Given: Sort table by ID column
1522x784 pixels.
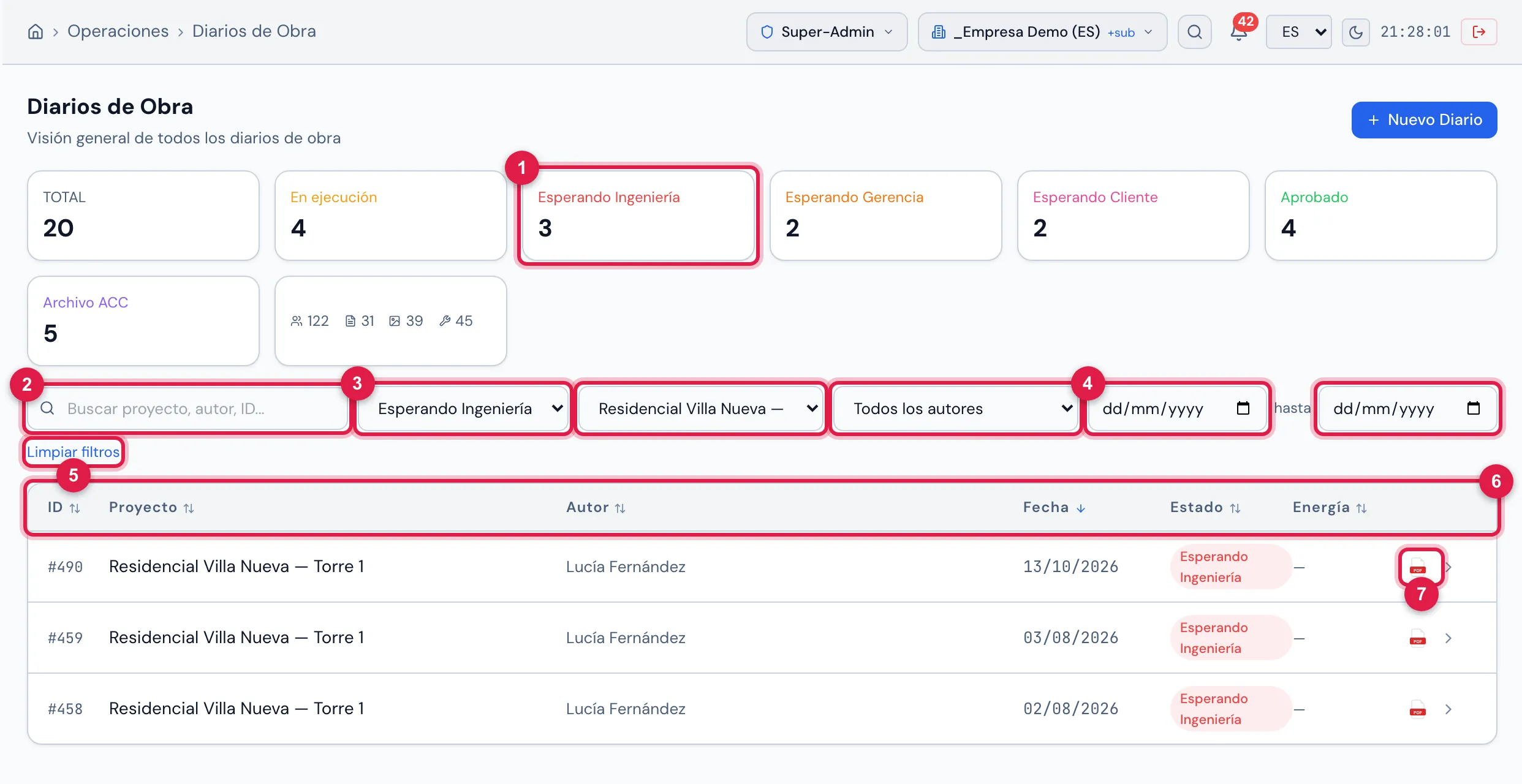Looking at the screenshot, I should (x=64, y=508).
